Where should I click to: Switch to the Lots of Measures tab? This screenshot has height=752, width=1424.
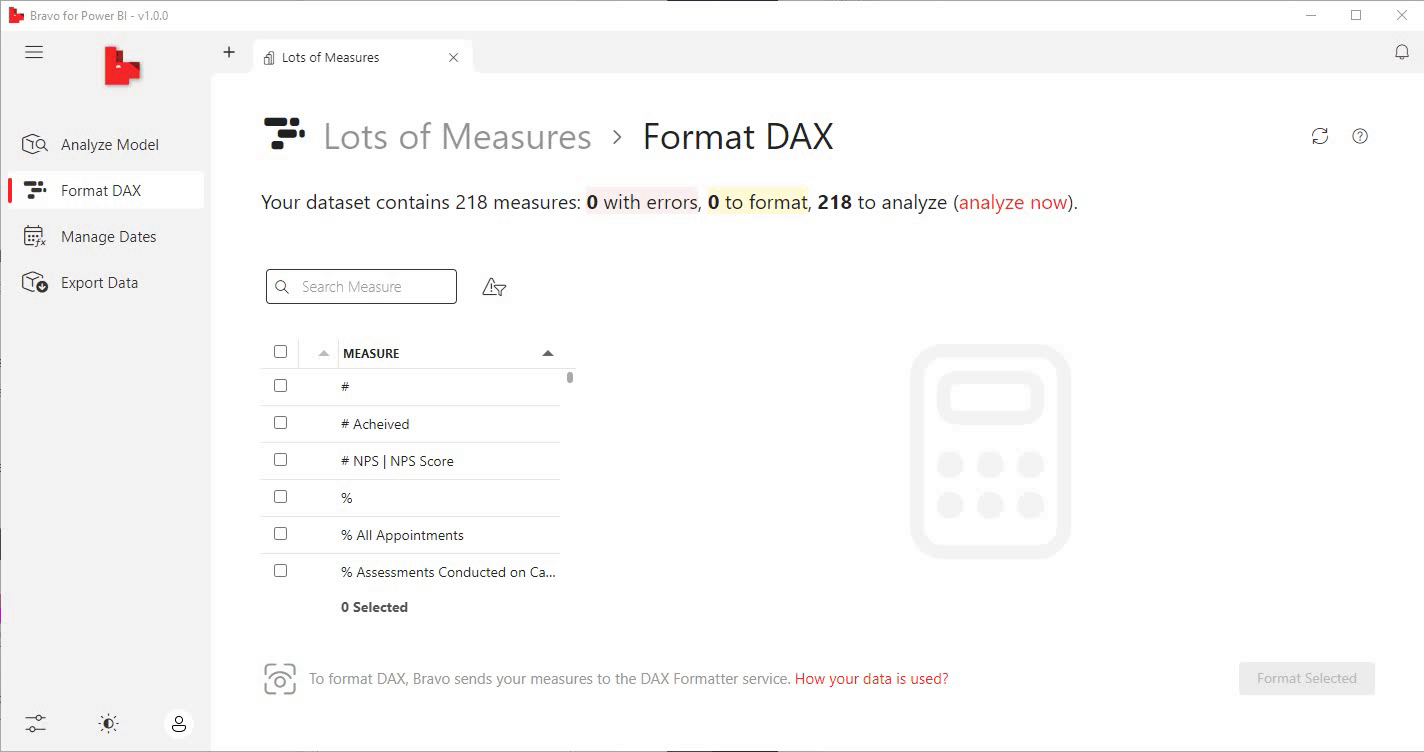coord(330,57)
